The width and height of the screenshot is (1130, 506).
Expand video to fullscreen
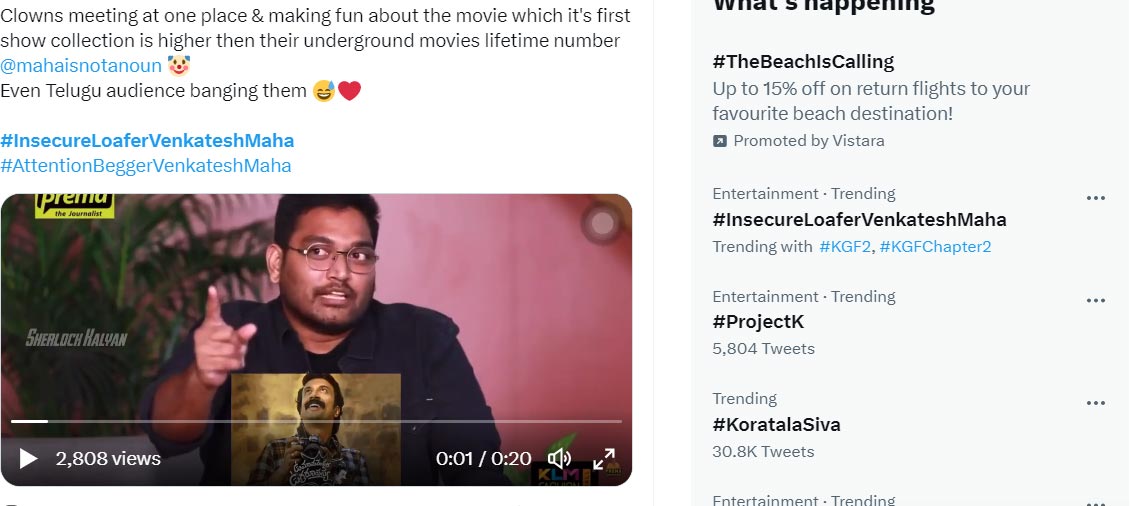[604, 459]
